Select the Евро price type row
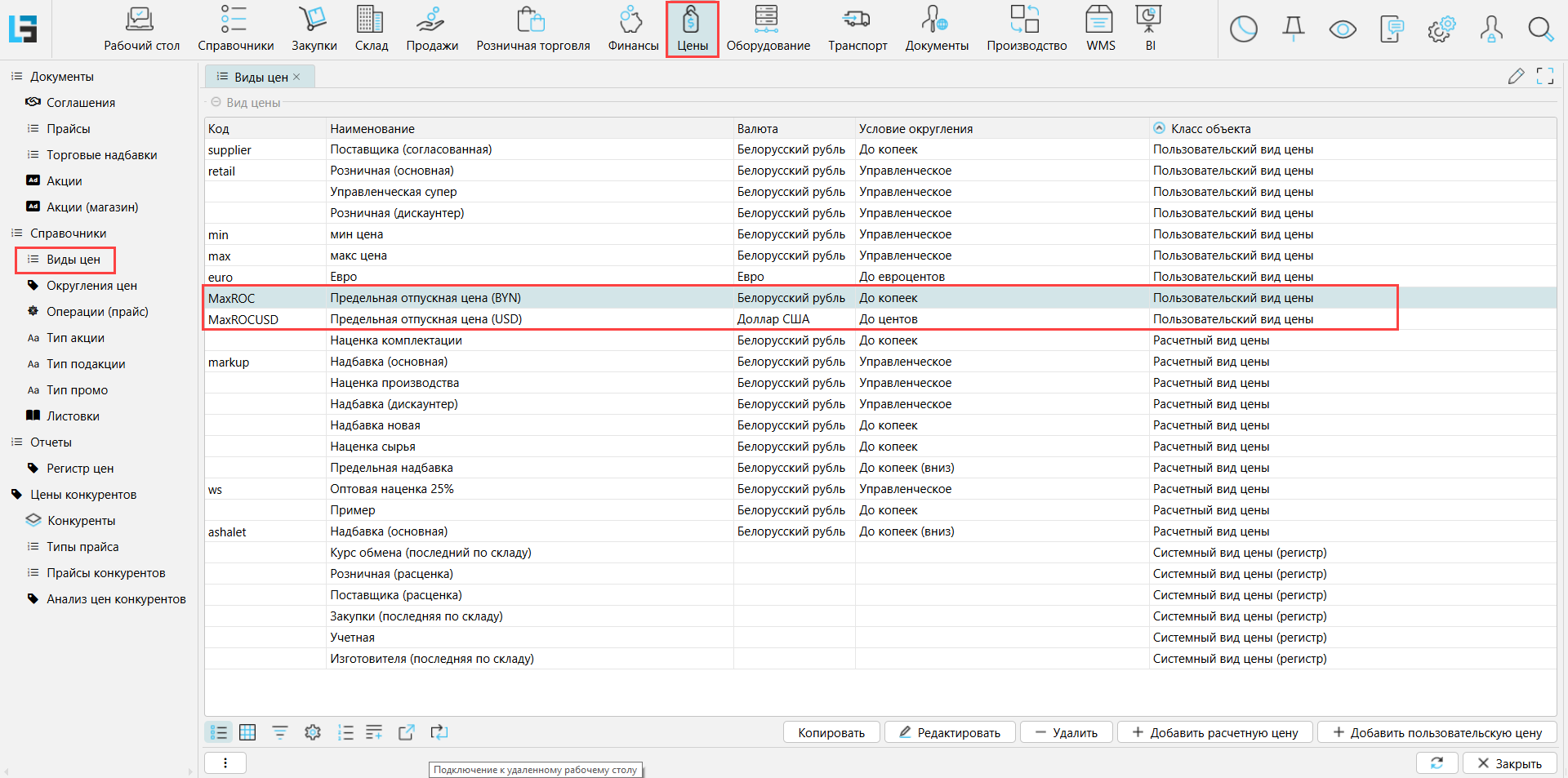Viewport: 1568px width, 778px height. pos(531,277)
